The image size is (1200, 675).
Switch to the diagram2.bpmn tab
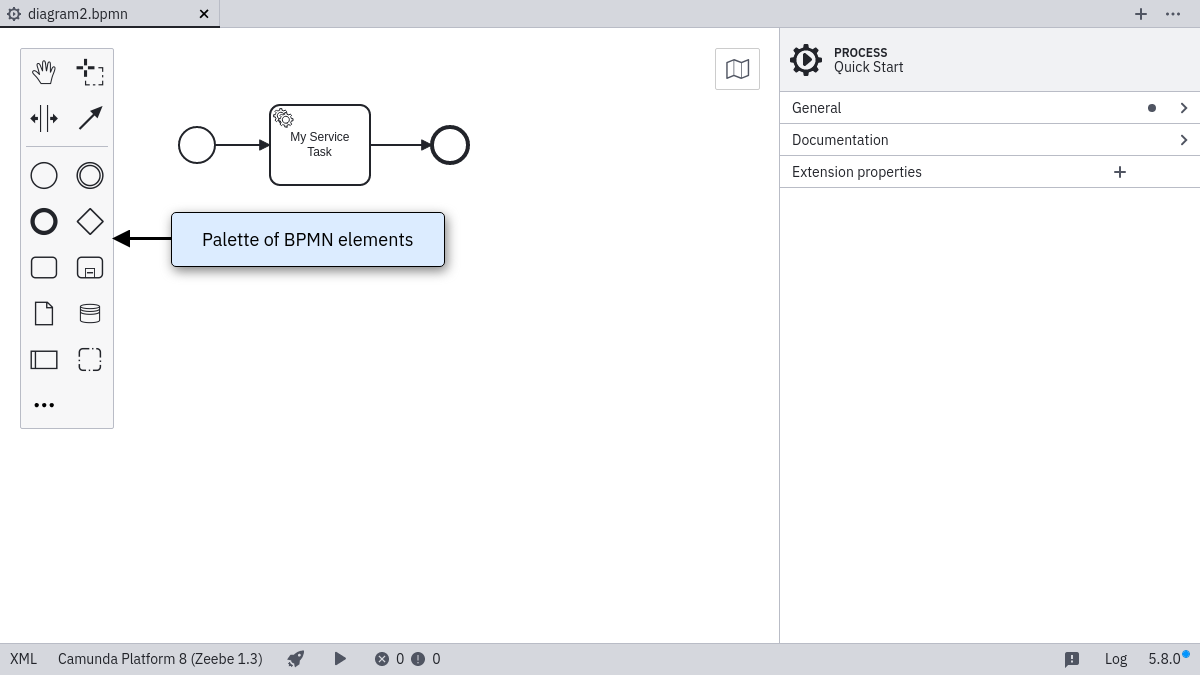click(x=78, y=14)
